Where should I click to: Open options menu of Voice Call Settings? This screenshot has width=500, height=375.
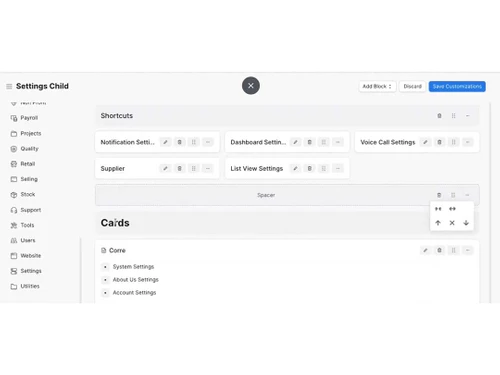468,142
